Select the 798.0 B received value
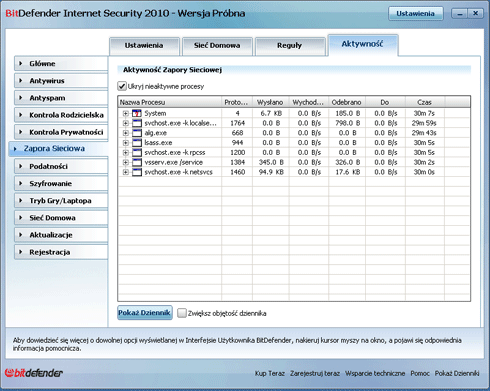This screenshot has width=490, height=391. [348, 123]
